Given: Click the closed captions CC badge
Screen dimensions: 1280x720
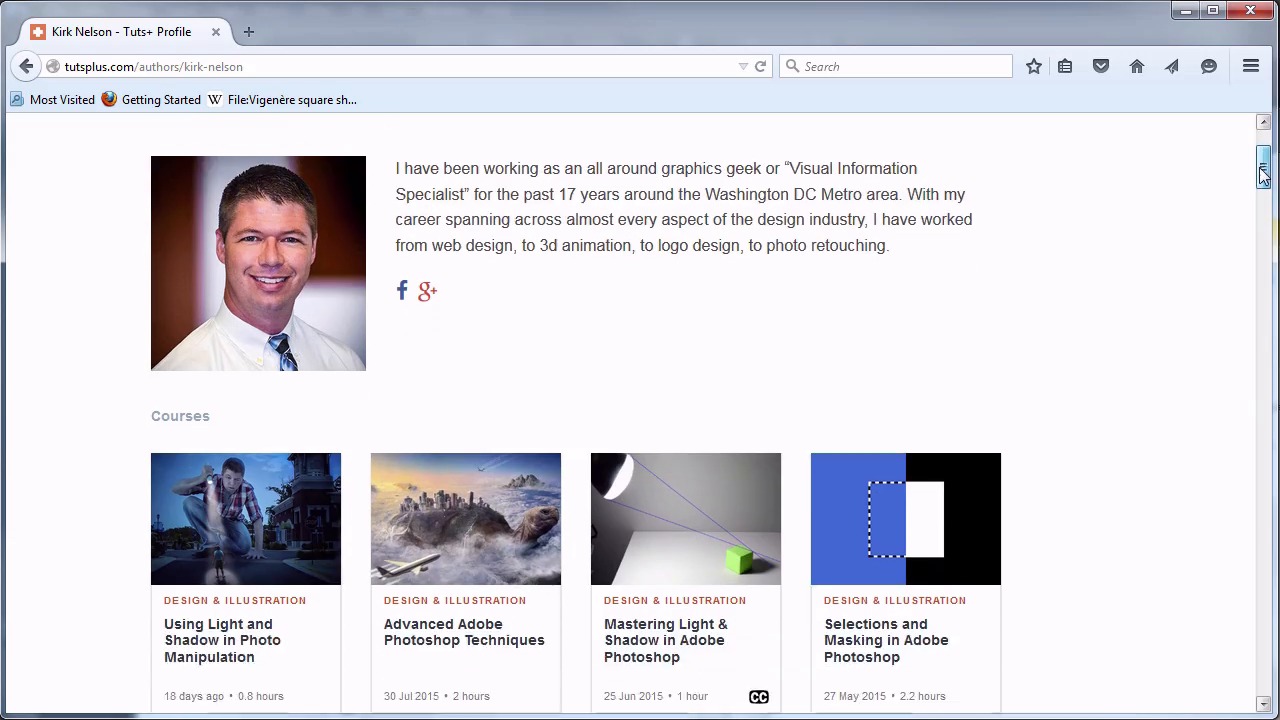Looking at the screenshot, I should point(759,697).
